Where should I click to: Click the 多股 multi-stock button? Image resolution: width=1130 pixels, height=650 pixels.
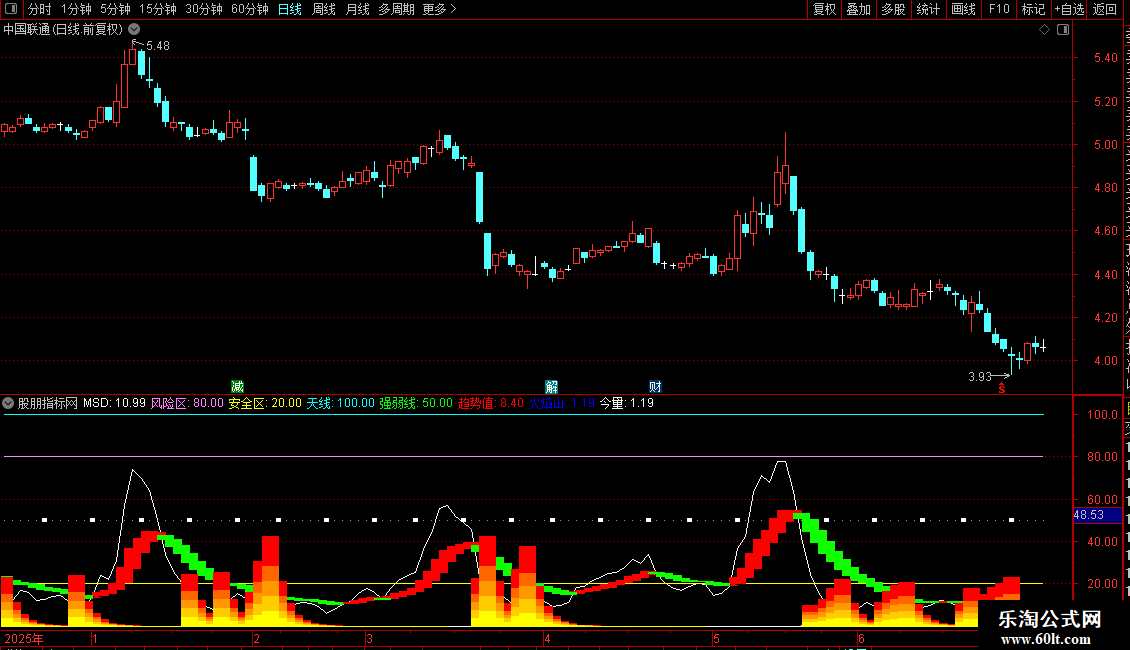point(893,9)
